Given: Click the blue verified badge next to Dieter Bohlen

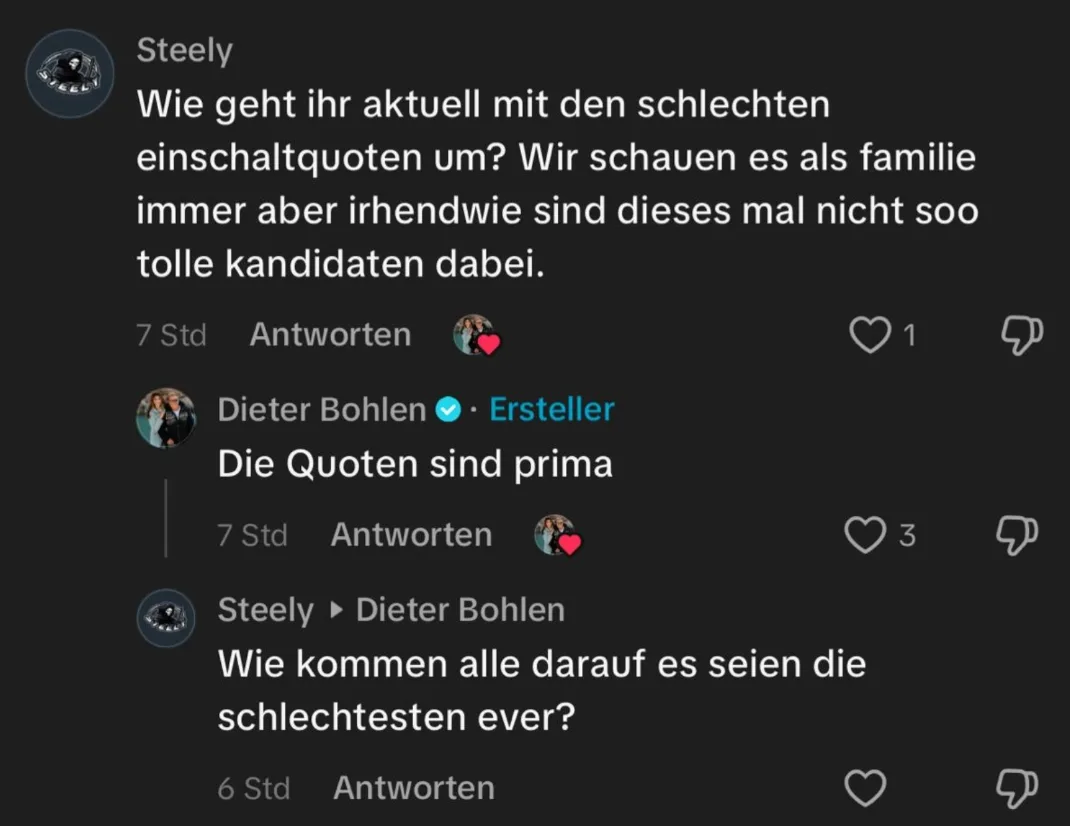Looking at the screenshot, I should [x=450, y=410].
